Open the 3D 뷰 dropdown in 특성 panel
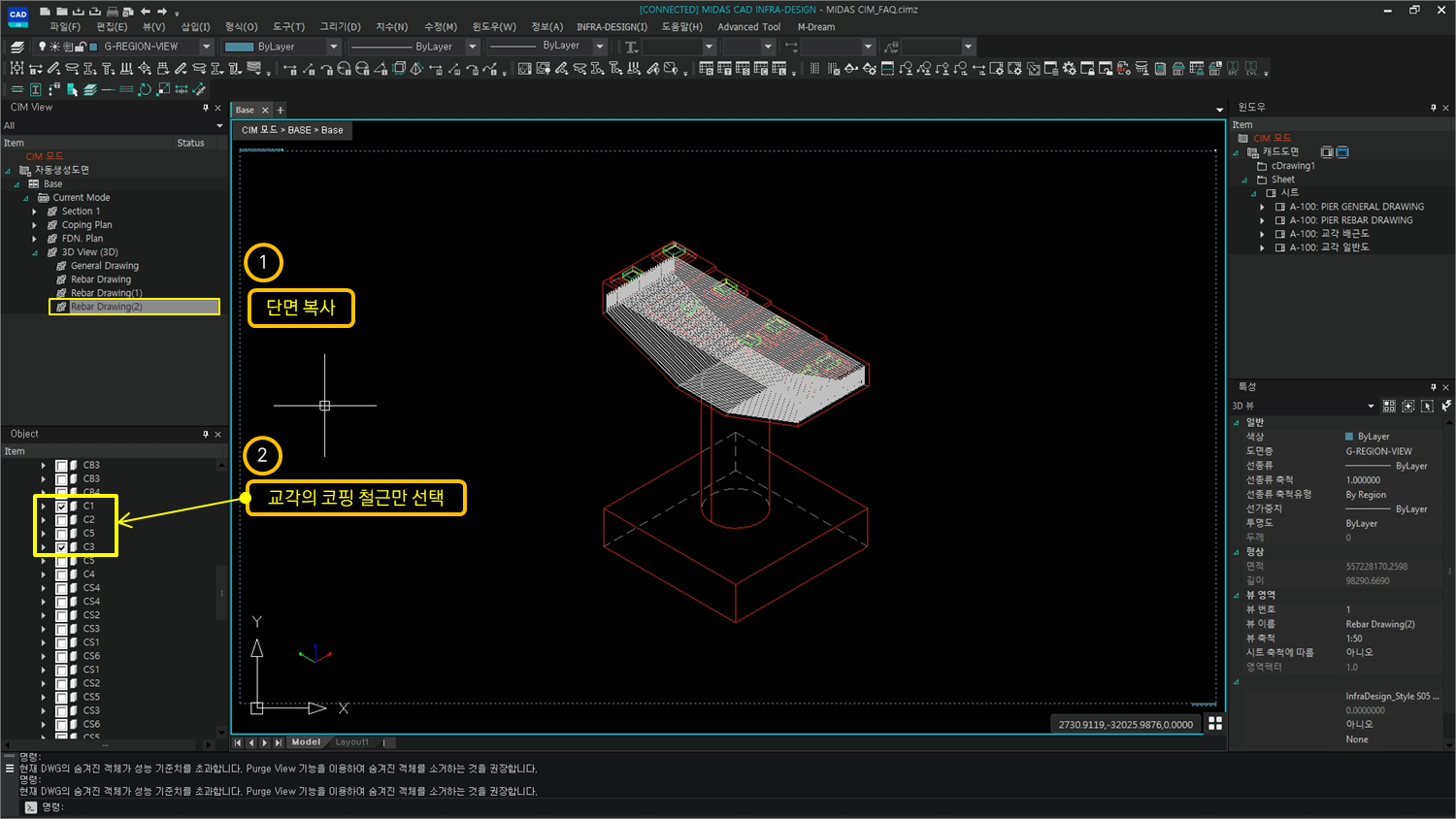Screen dimensions: 1456x819 (x=1371, y=406)
